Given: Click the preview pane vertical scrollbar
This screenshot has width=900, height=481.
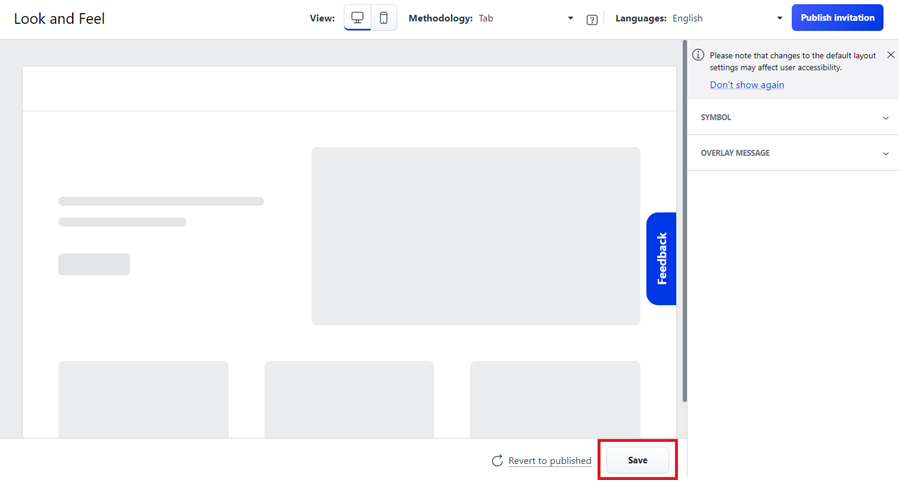Looking at the screenshot, I should [684, 220].
